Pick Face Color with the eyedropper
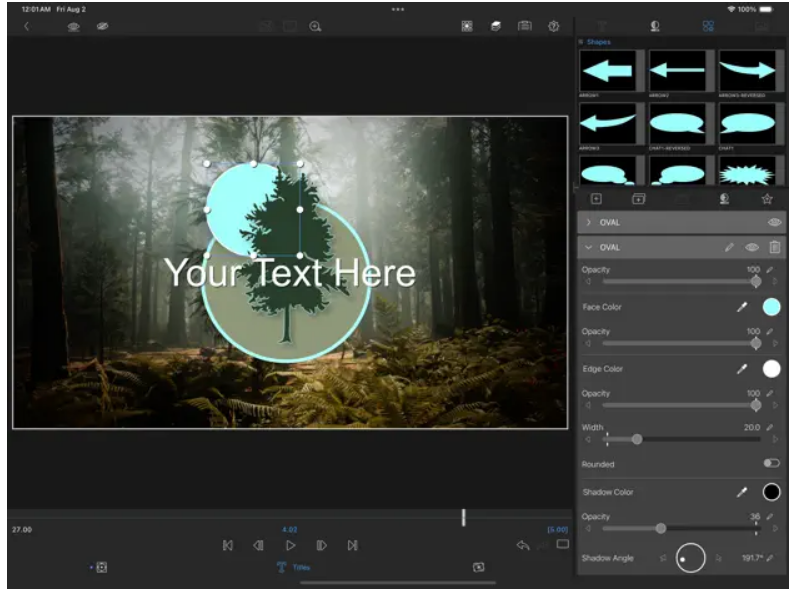The width and height of the screenshot is (797, 590). [x=742, y=307]
